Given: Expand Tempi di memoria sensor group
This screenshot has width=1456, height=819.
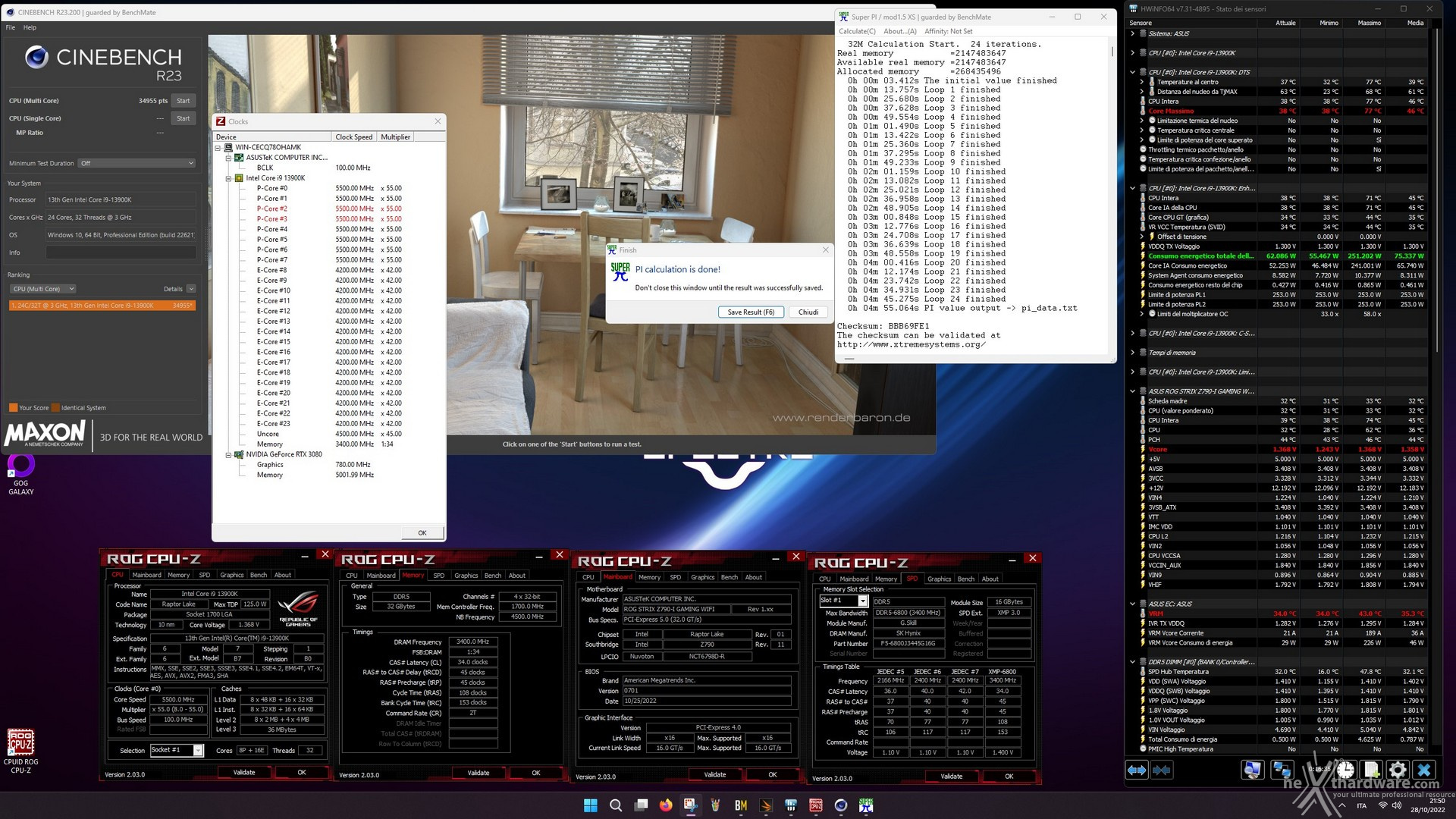Looking at the screenshot, I should point(1132,353).
